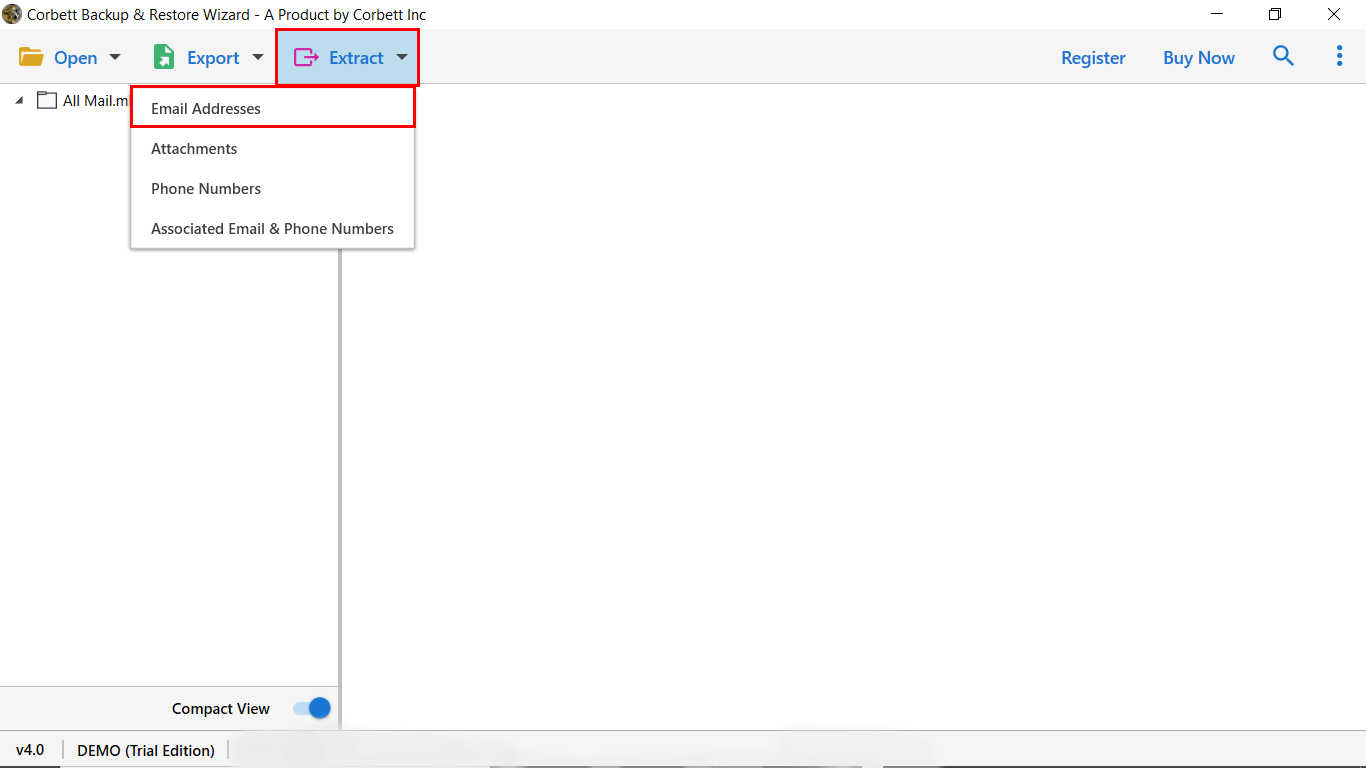The height and width of the screenshot is (768, 1366).
Task: Click the green Export icon
Action: [x=163, y=57]
